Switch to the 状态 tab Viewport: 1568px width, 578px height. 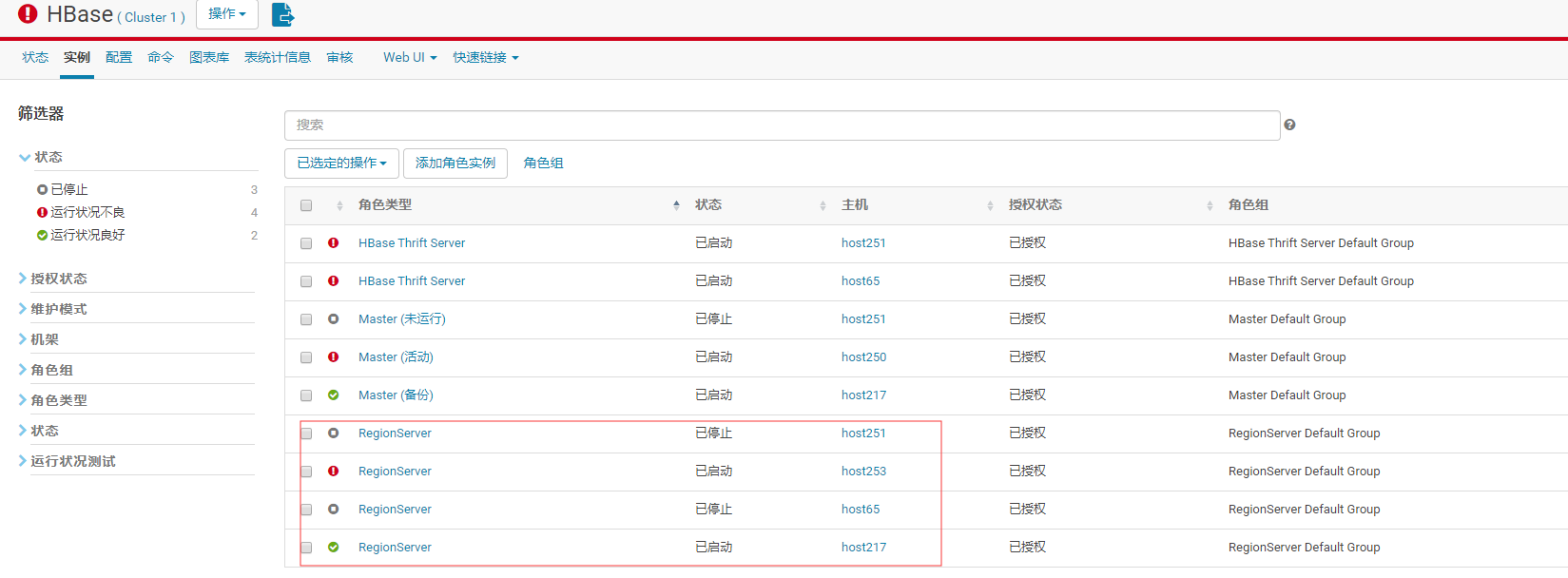(35, 57)
